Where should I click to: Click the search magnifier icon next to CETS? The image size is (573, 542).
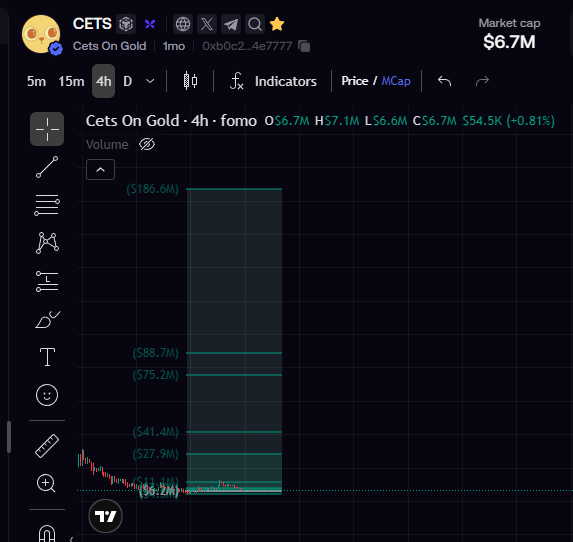pyautogui.click(x=255, y=24)
